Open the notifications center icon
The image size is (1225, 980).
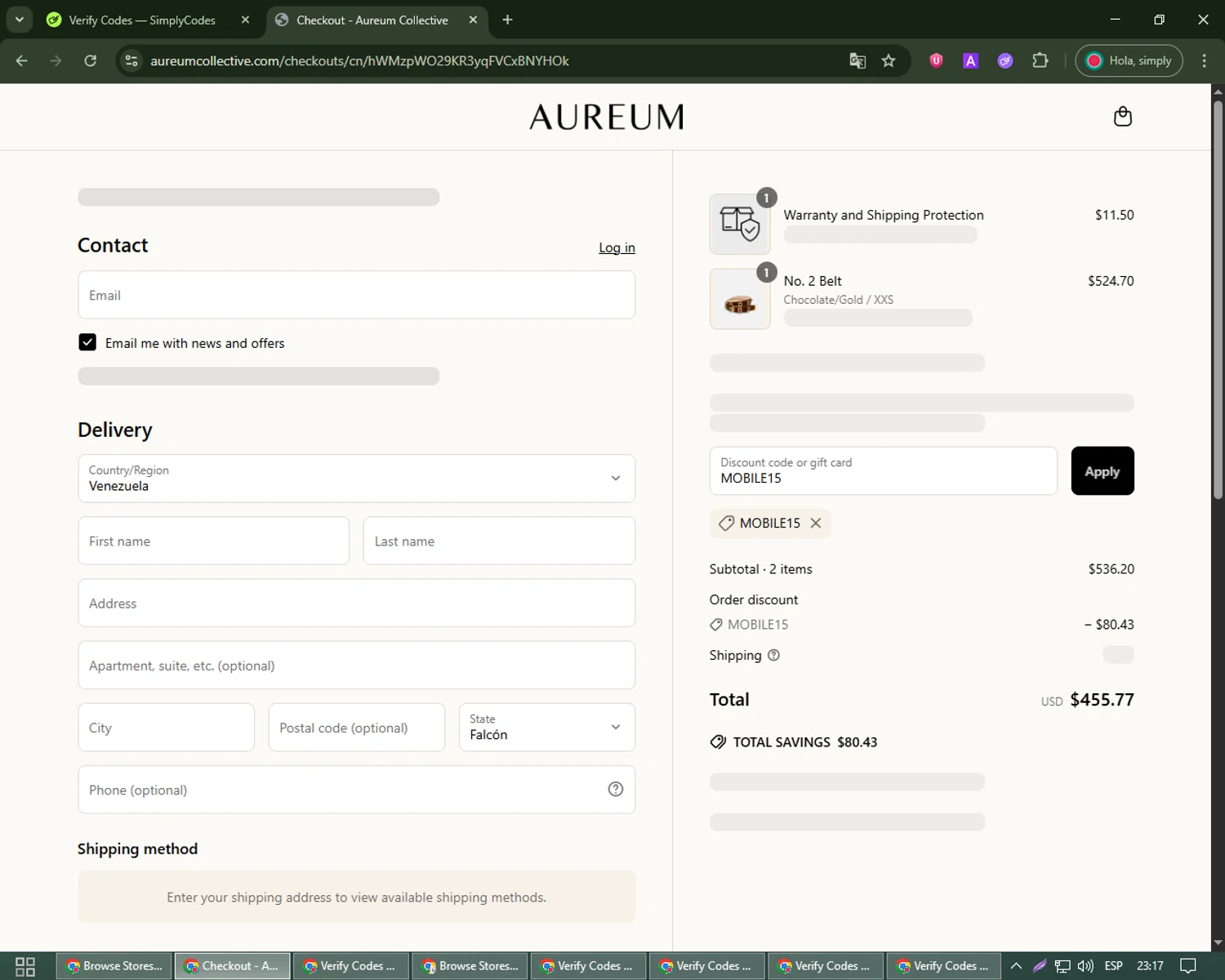click(1188, 966)
